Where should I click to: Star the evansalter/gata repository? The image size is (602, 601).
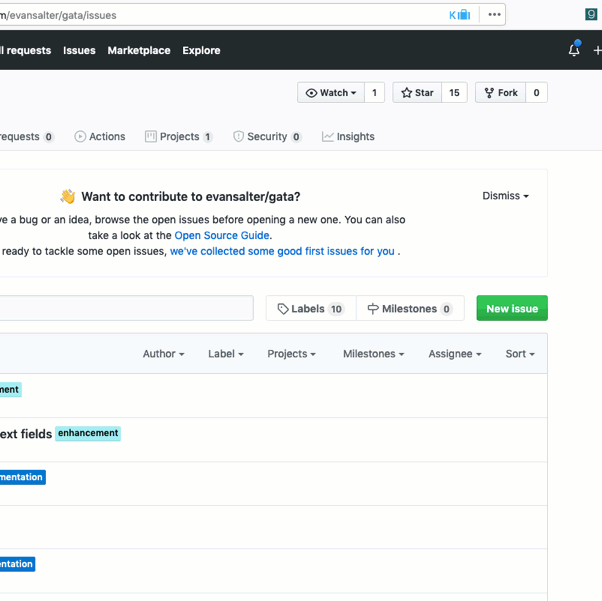coord(417,93)
